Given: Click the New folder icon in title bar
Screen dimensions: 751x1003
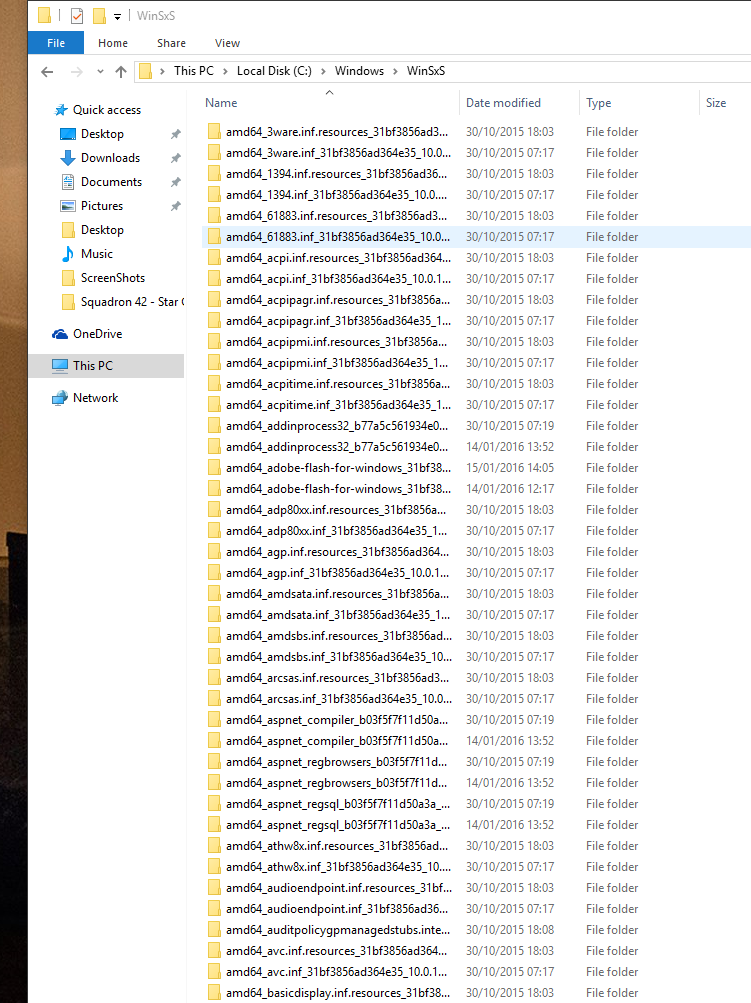Looking at the screenshot, I should 99,15.
